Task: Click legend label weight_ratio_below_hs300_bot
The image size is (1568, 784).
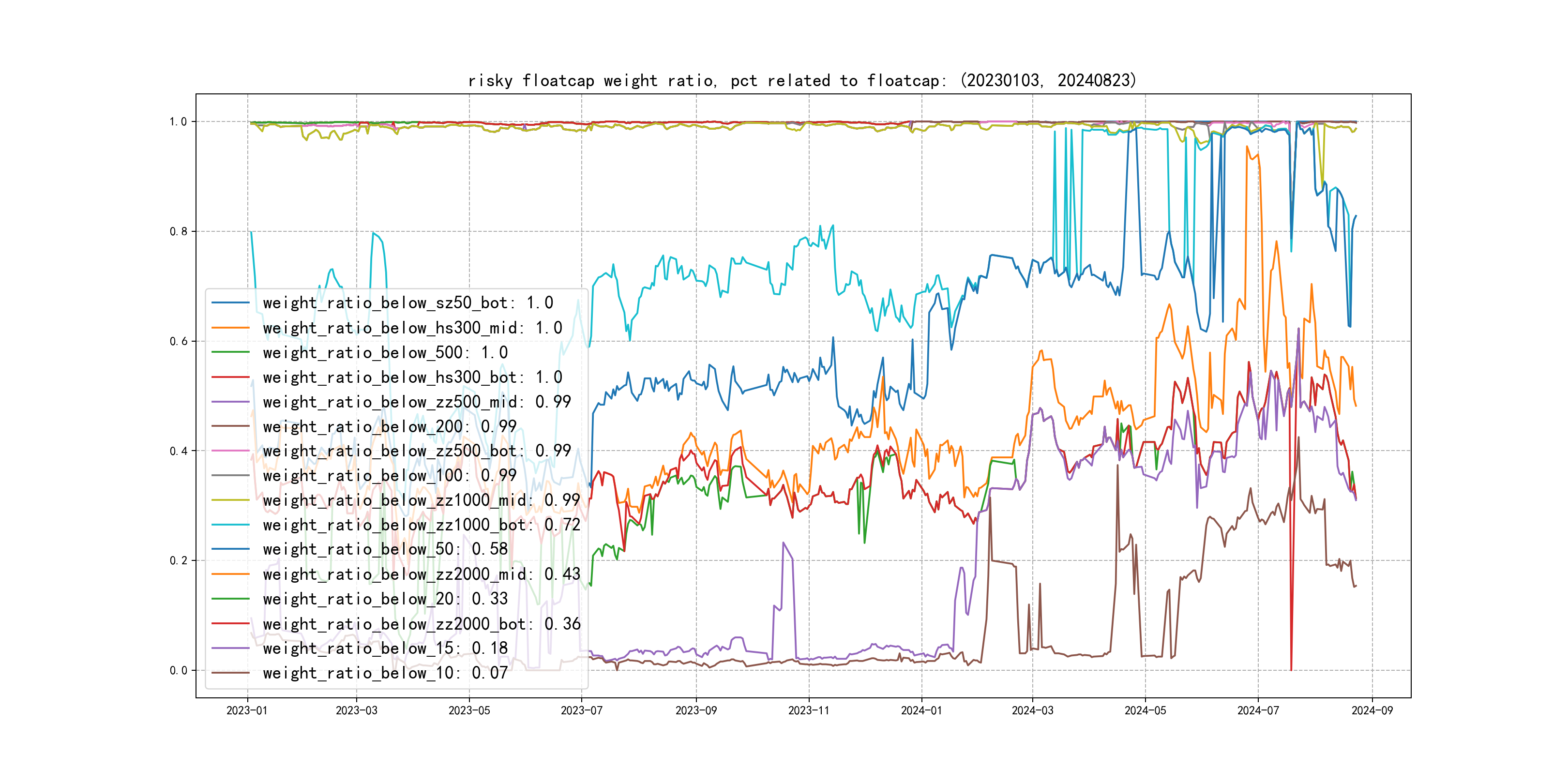Action: (x=412, y=377)
